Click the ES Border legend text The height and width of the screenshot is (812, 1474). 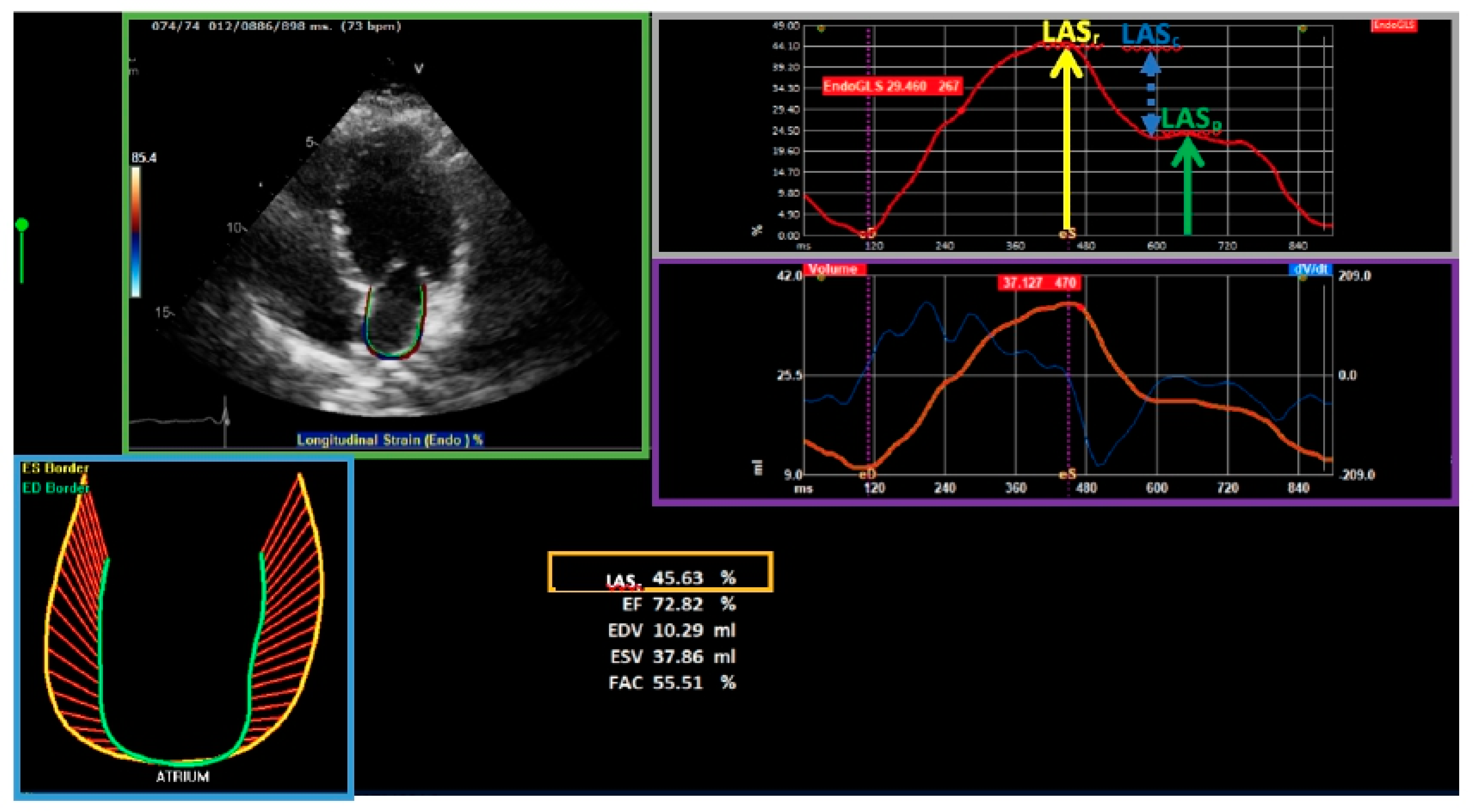click(x=55, y=468)
